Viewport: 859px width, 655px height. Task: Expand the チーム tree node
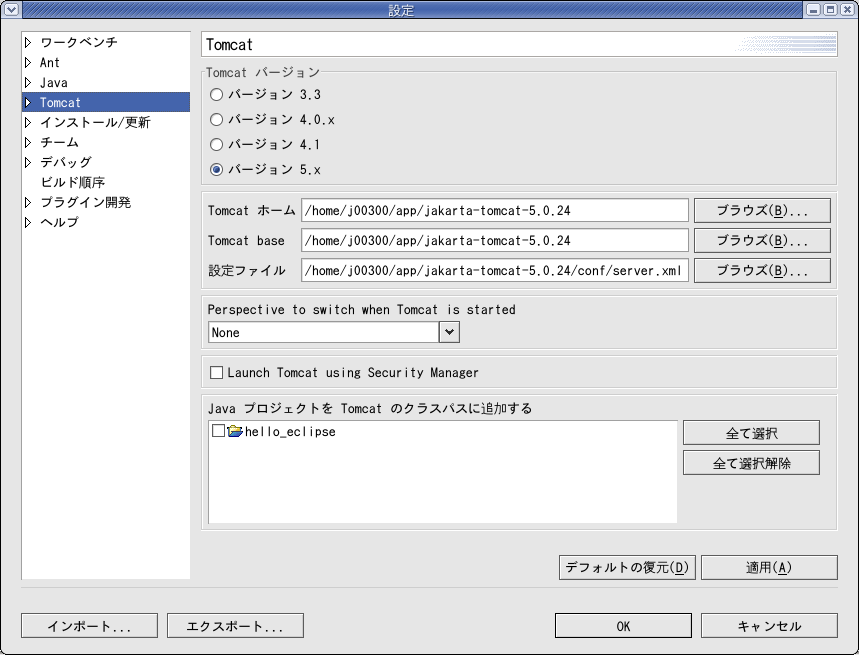click(28, 142)
